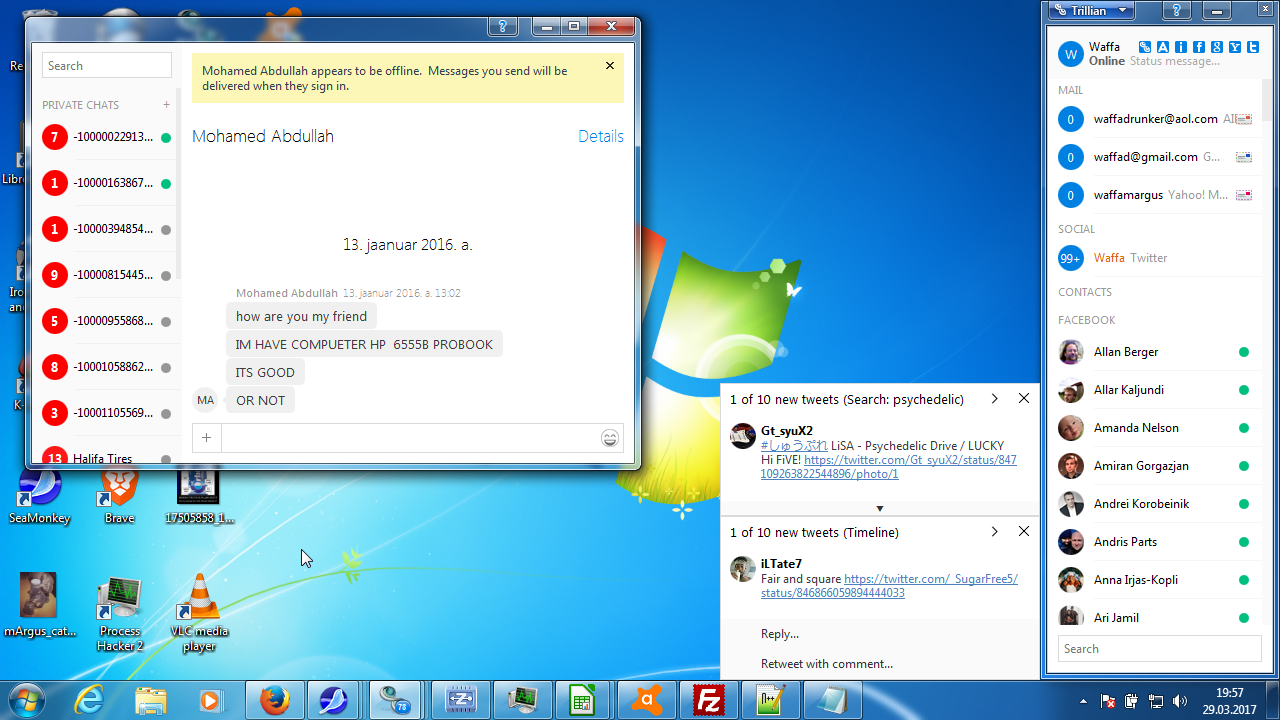The height and width of the screenshot is (720, 1280).
Task: Close the psychedelic search tweets notification
Action: coord(1023,399)
